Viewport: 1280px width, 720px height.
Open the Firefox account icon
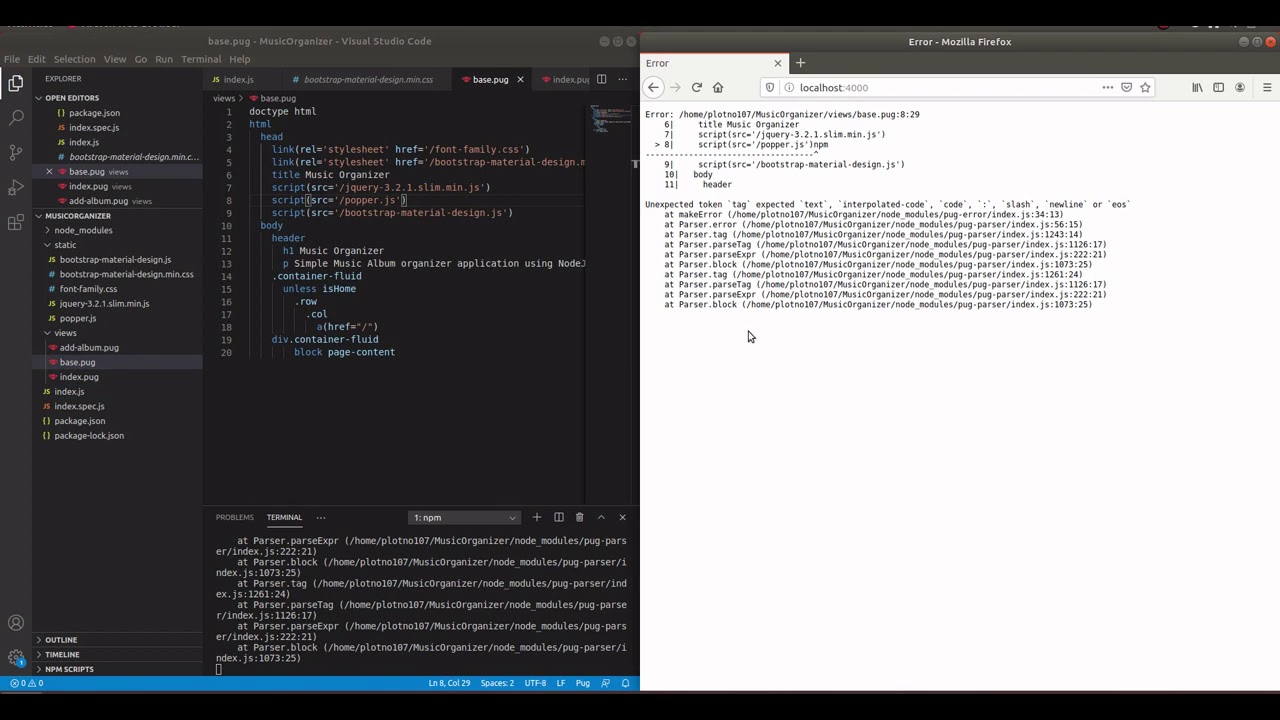point(1240,88)
